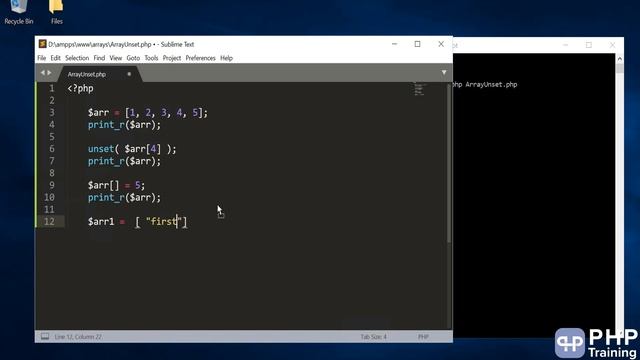Open the File menu
Viewport: 640px width, 360px height.
[x=42, y=58]
